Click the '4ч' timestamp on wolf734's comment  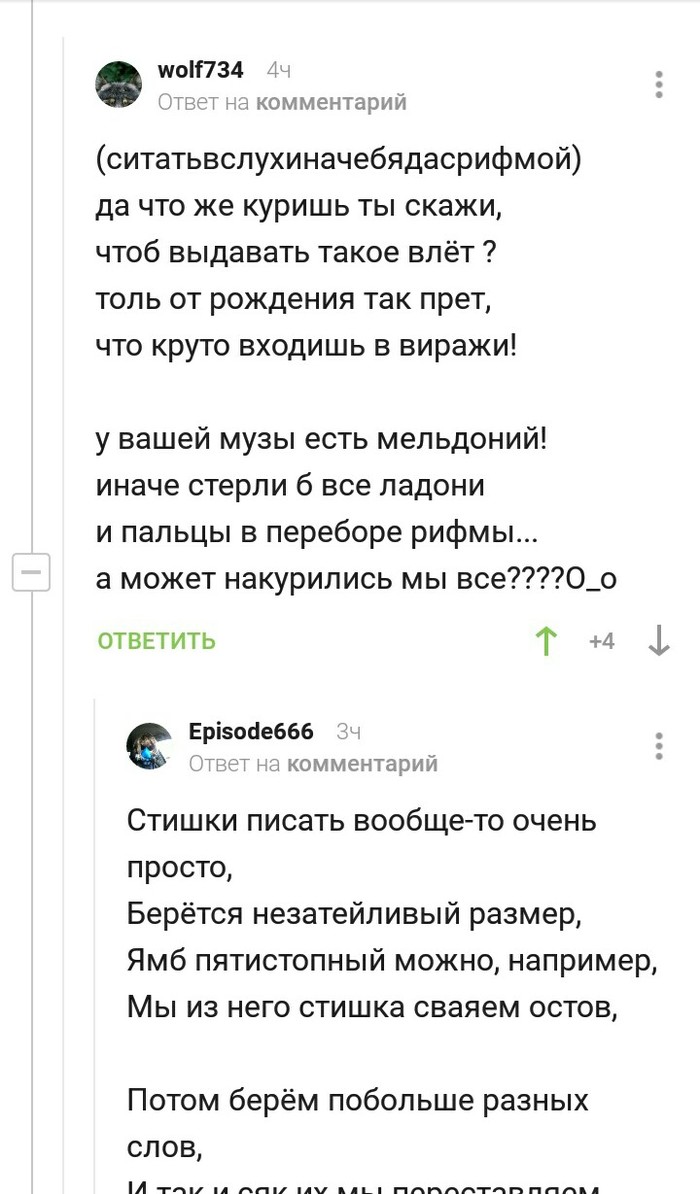click(279, 70)
